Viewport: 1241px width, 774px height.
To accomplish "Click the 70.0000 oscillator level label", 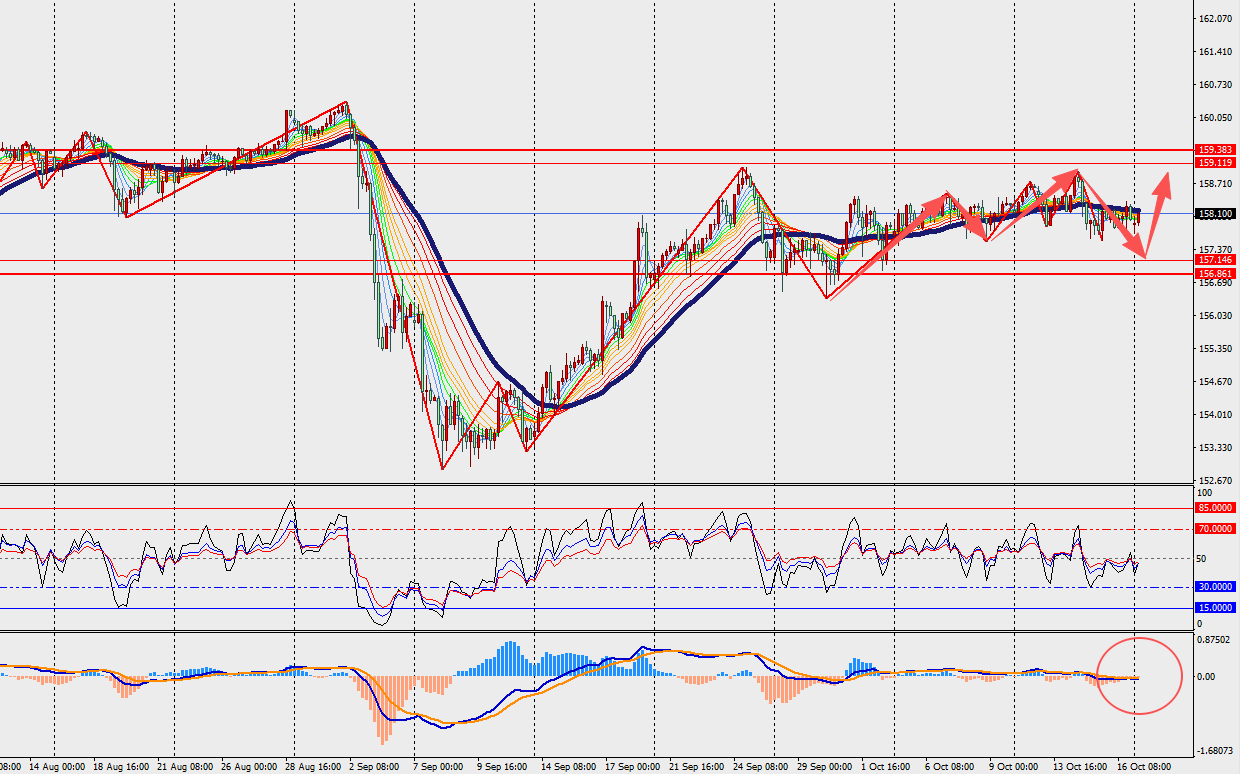I will (1216, 529).
